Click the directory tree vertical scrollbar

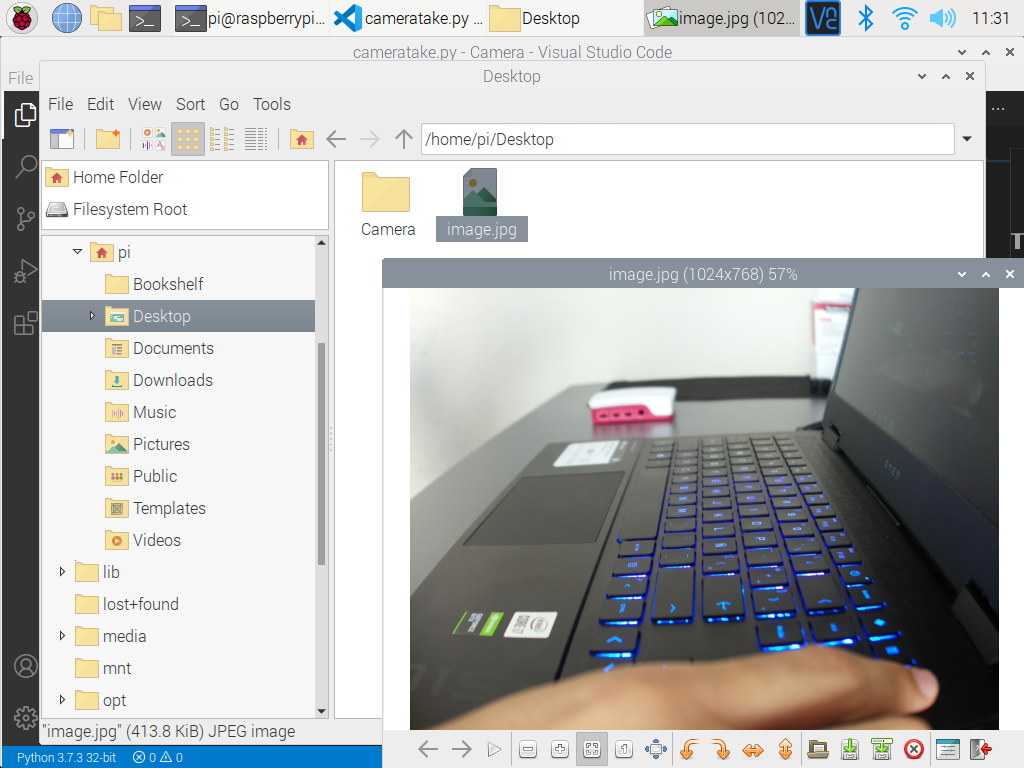[321, 450]
